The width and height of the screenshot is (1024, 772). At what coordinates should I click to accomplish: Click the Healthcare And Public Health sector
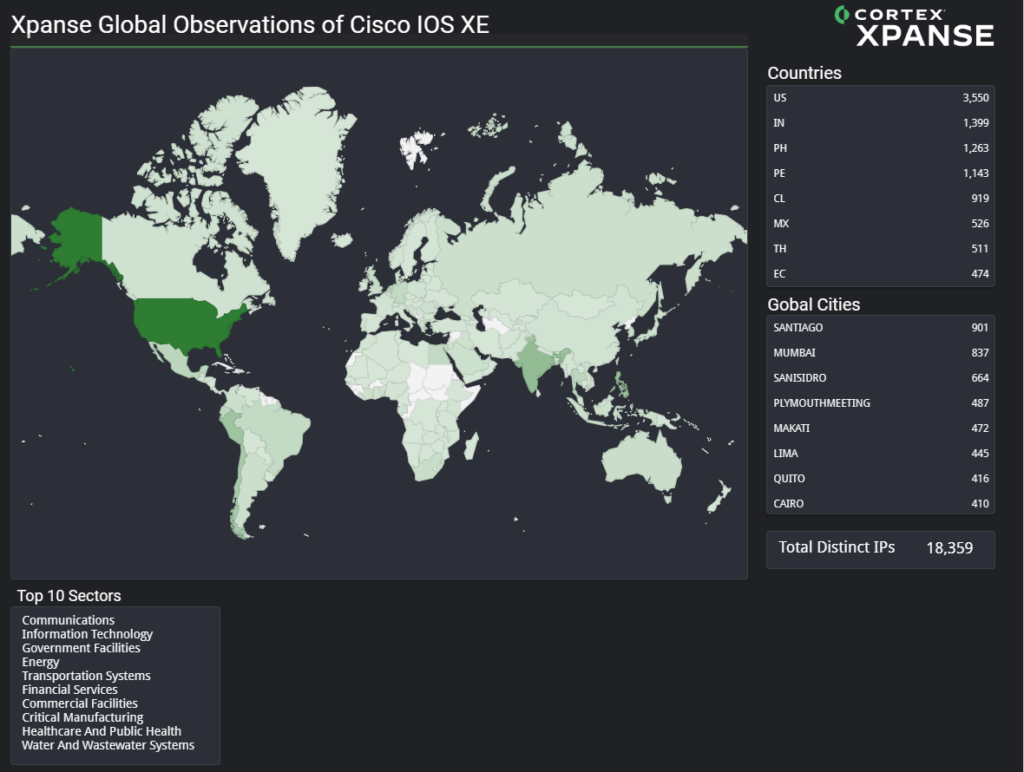[101, 731]
